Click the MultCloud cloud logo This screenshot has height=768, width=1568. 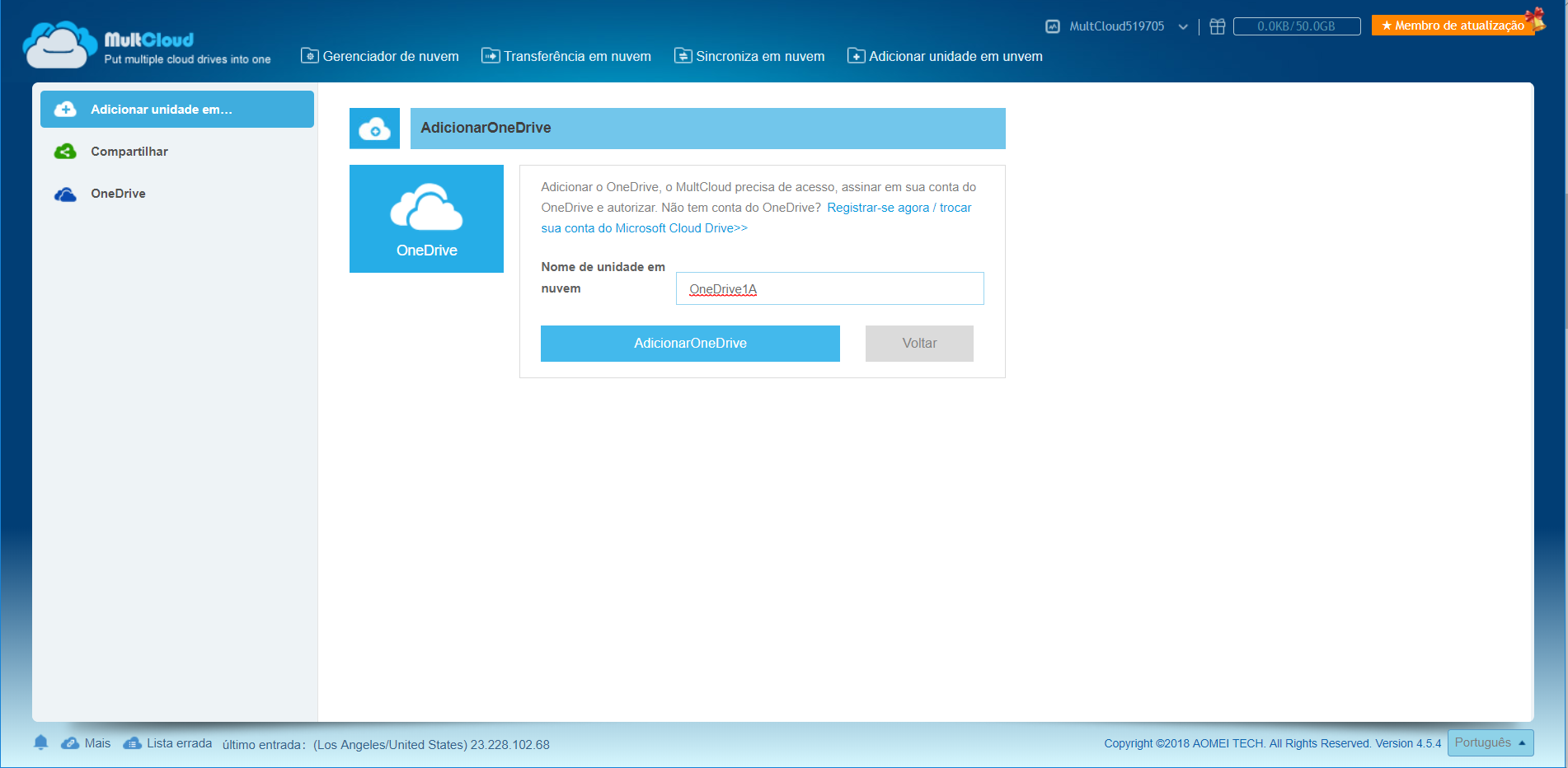pos(61,44)
